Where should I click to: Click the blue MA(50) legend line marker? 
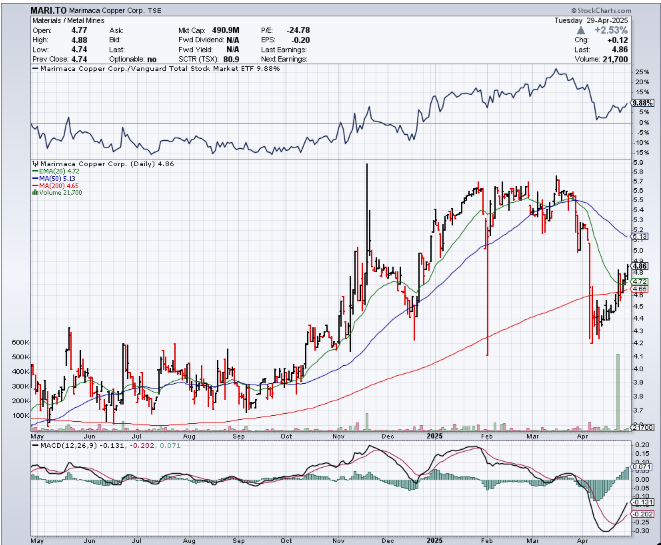click(34, 178)
